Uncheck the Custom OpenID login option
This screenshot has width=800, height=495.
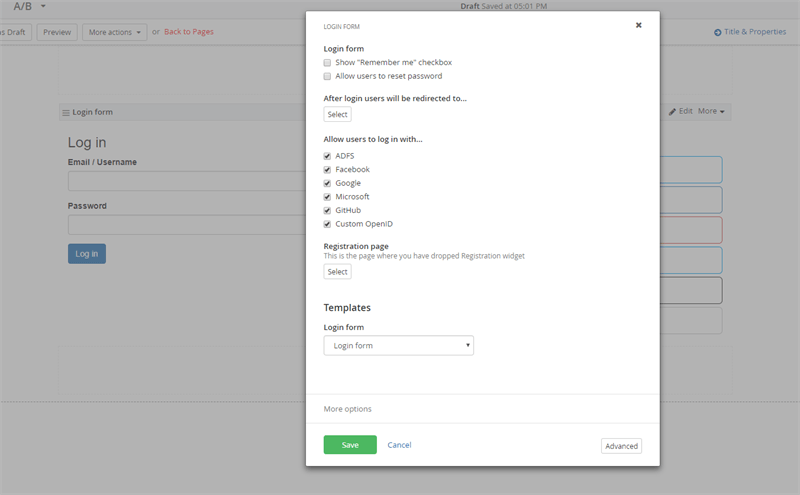(x=327, y=224)
